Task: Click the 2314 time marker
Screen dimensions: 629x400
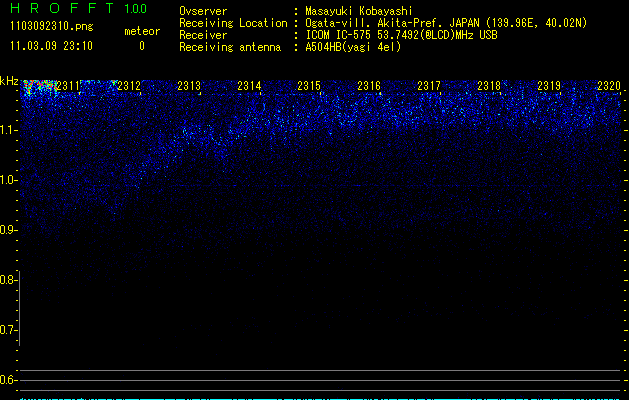Action: coord(249,85)
